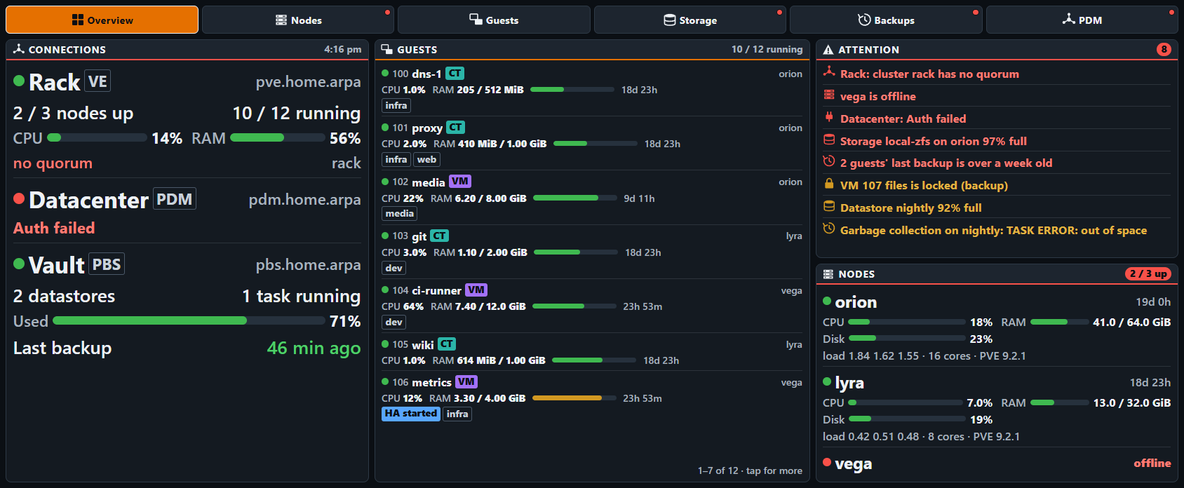Open the Overview tab
This screenshot has width=1184, height=488.
tap(102, 20)
